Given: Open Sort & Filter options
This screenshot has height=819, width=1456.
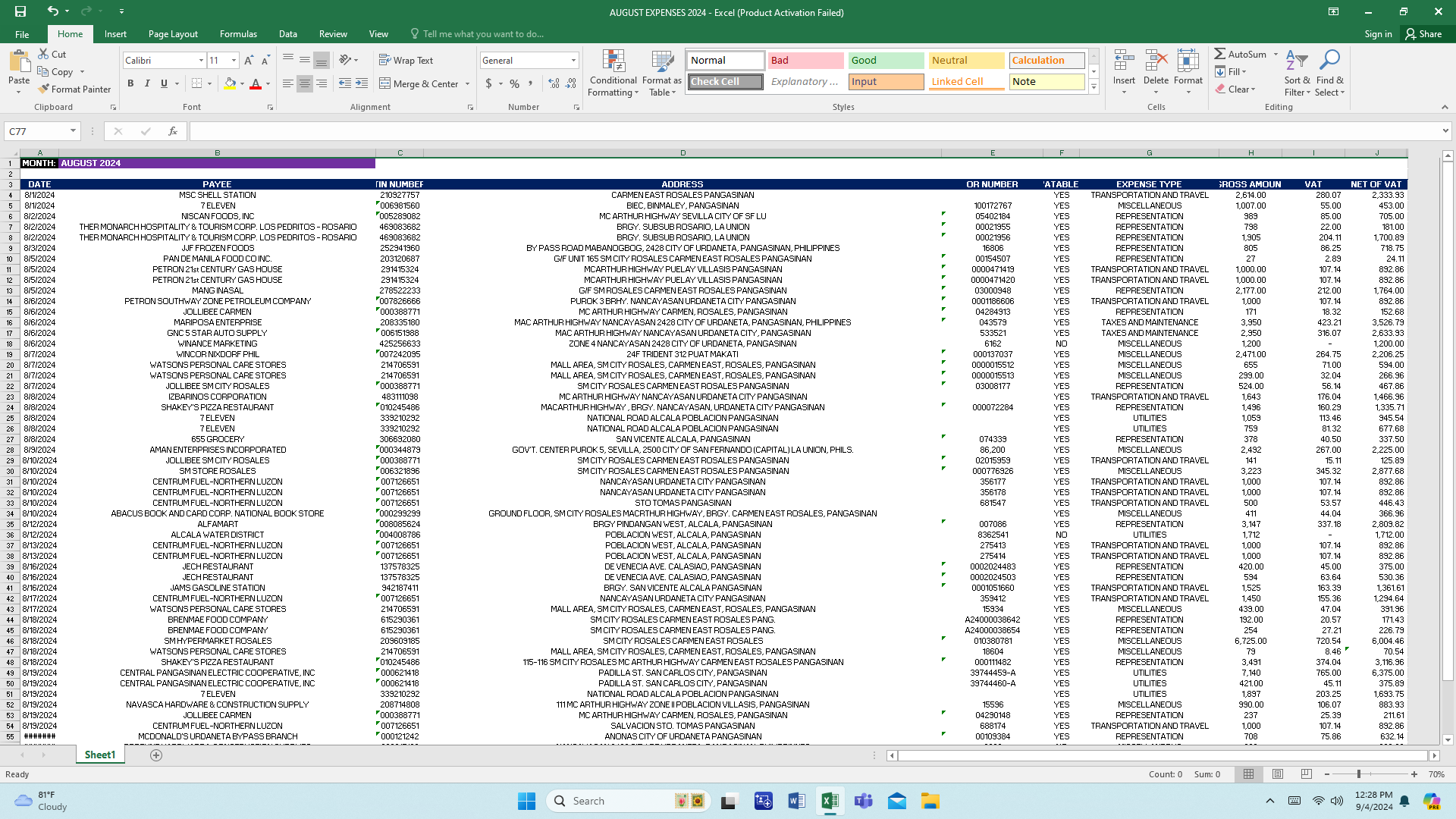Looking at the screenshot, I should [1297, 73].
